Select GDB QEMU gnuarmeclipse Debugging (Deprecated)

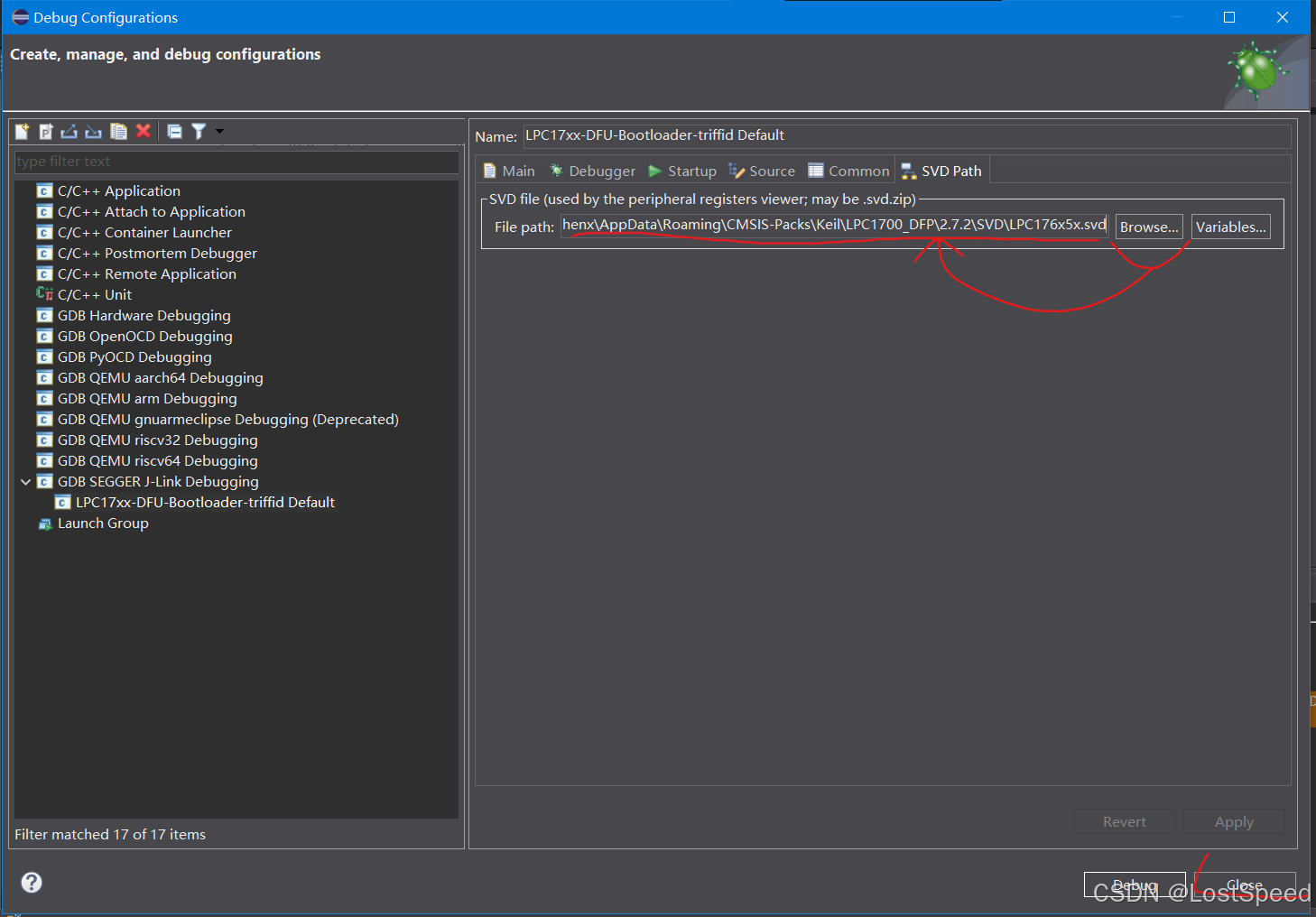pos(228,420)
